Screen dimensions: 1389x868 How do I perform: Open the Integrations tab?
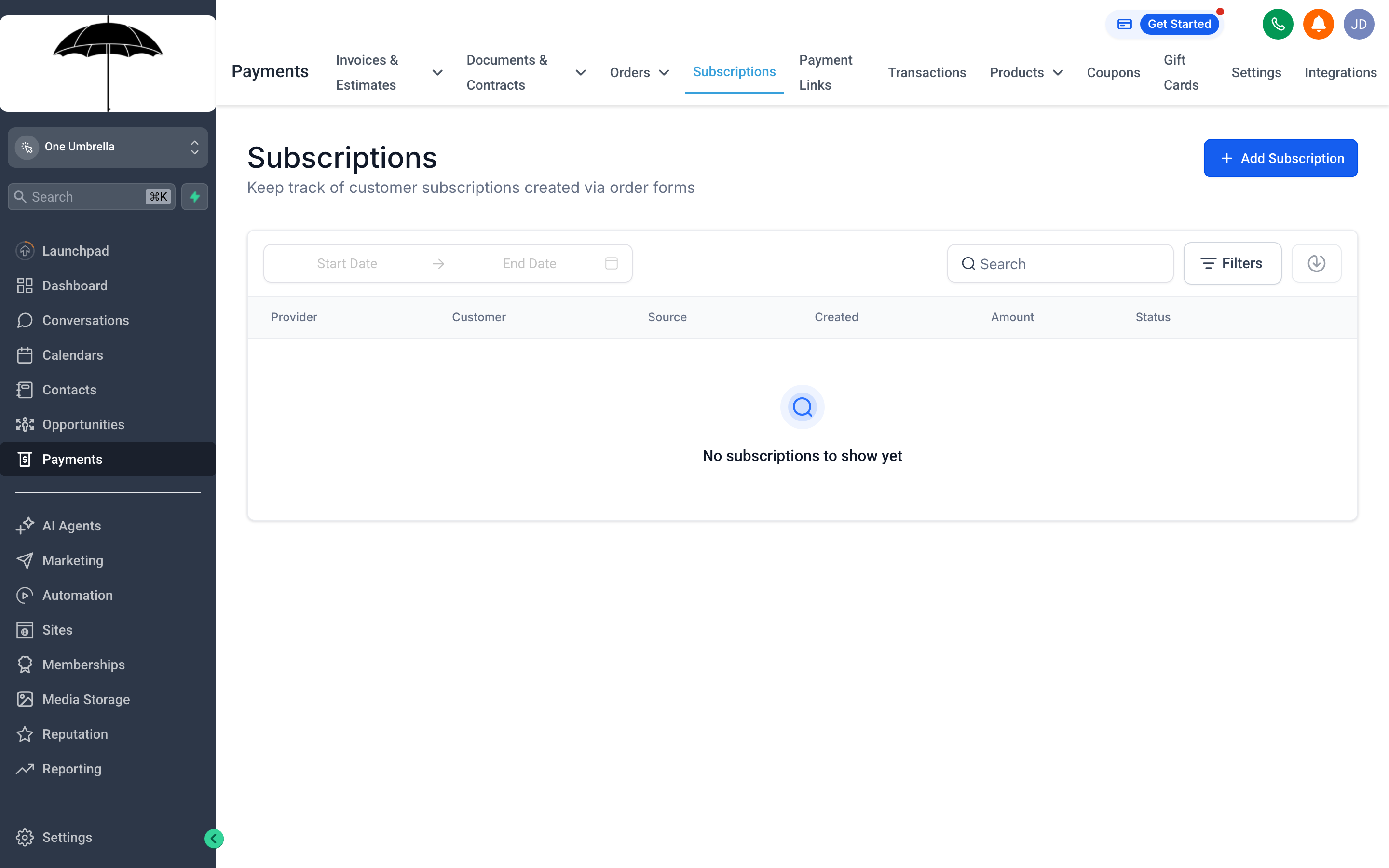(x=1340, y=72)
